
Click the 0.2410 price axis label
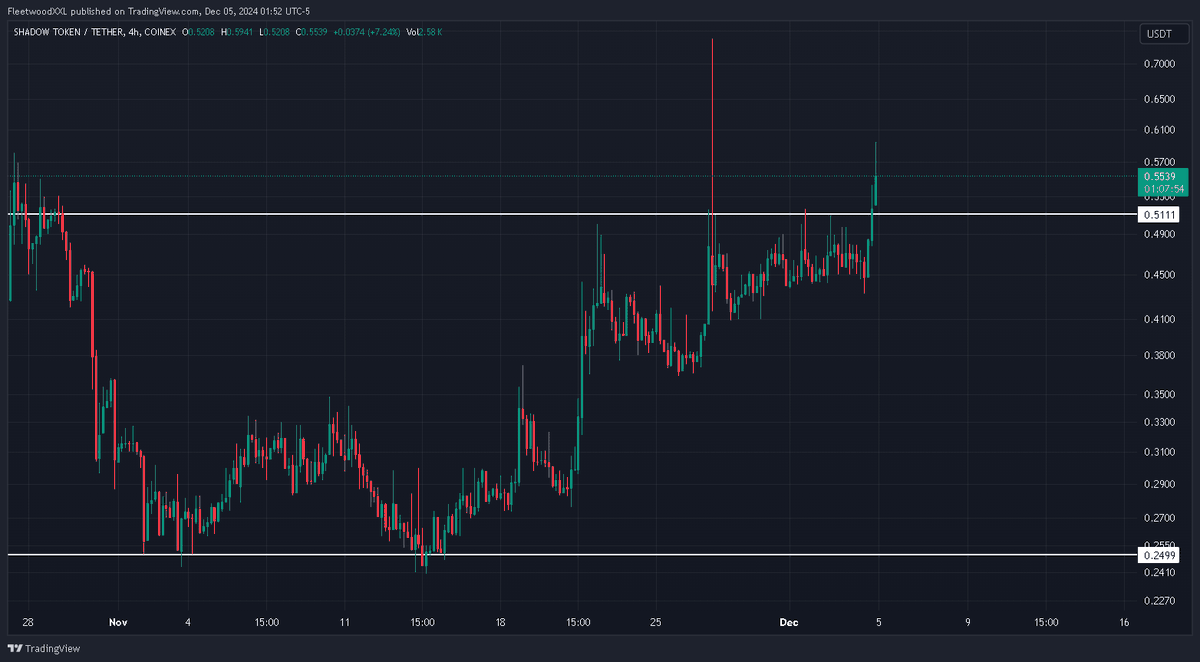(x=1160, y=572)
